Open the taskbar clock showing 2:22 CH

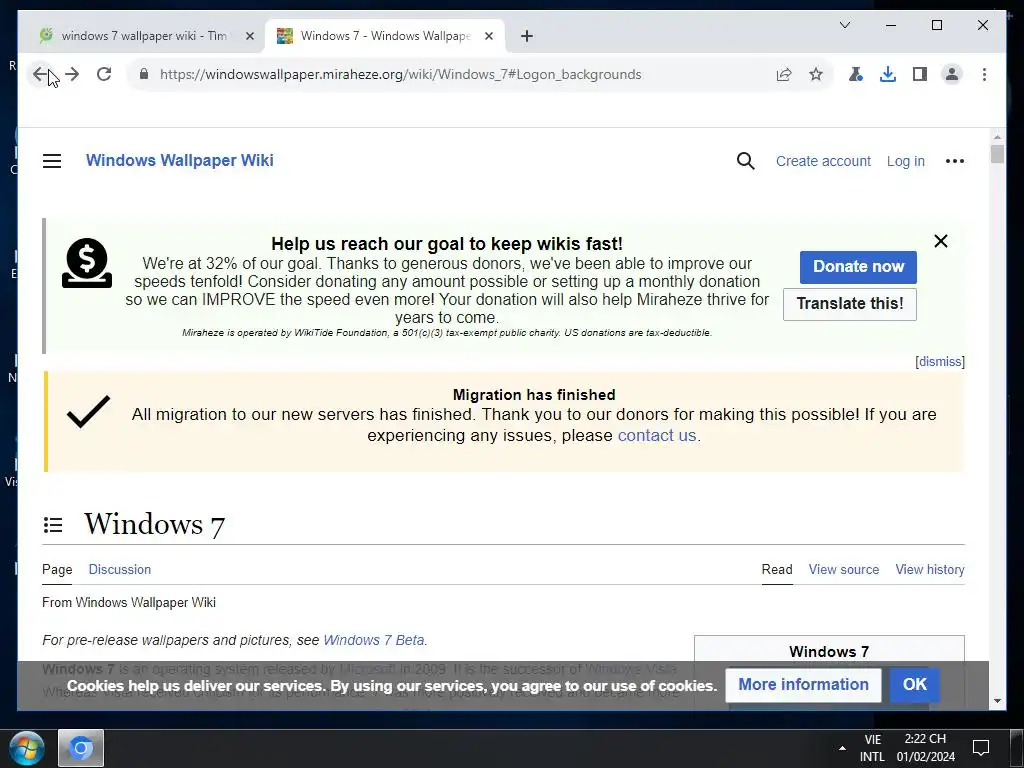click(925, 748)
